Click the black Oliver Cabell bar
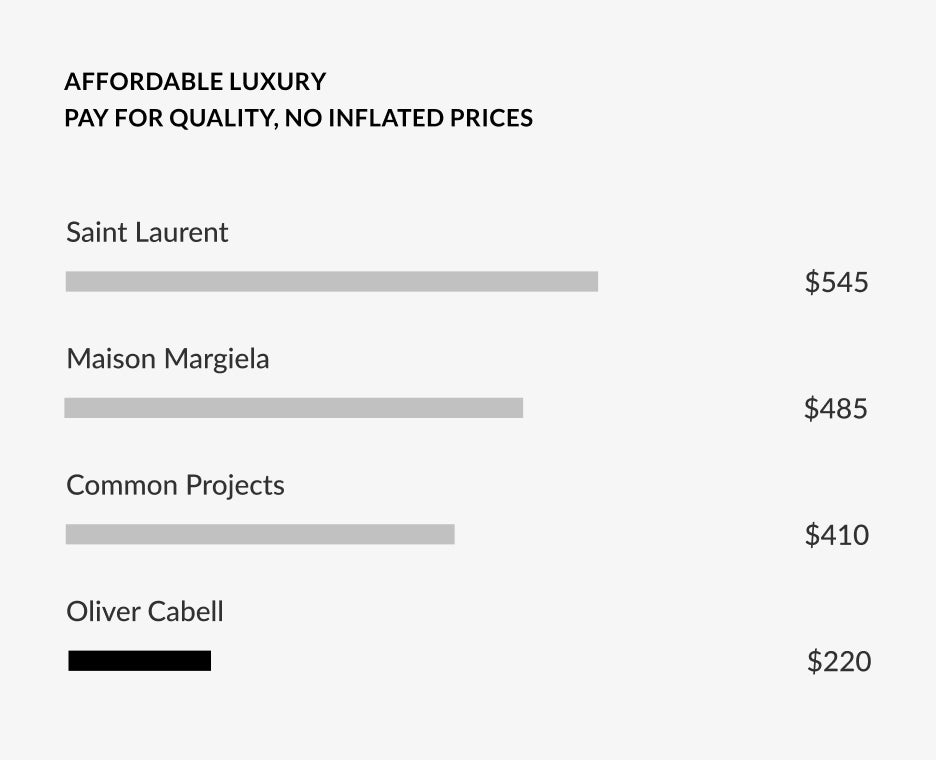The width and height of the screenshot is (936, 760). 140,661
